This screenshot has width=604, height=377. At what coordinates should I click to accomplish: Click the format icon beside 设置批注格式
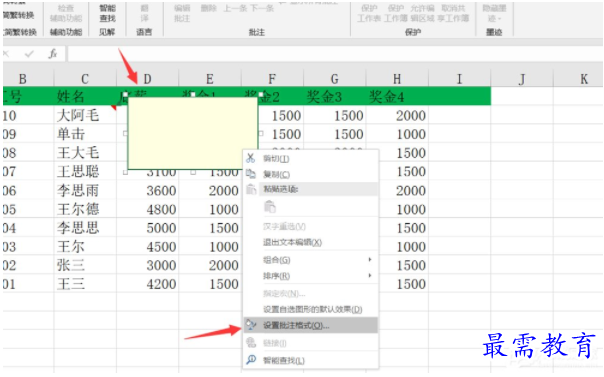click(251, 325)
